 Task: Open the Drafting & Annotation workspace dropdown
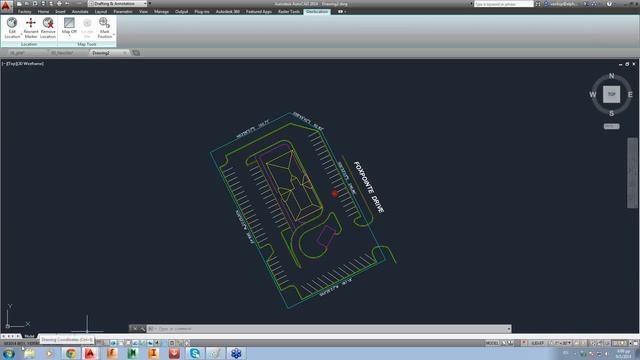pyautogui.click(x=118, y=4)
